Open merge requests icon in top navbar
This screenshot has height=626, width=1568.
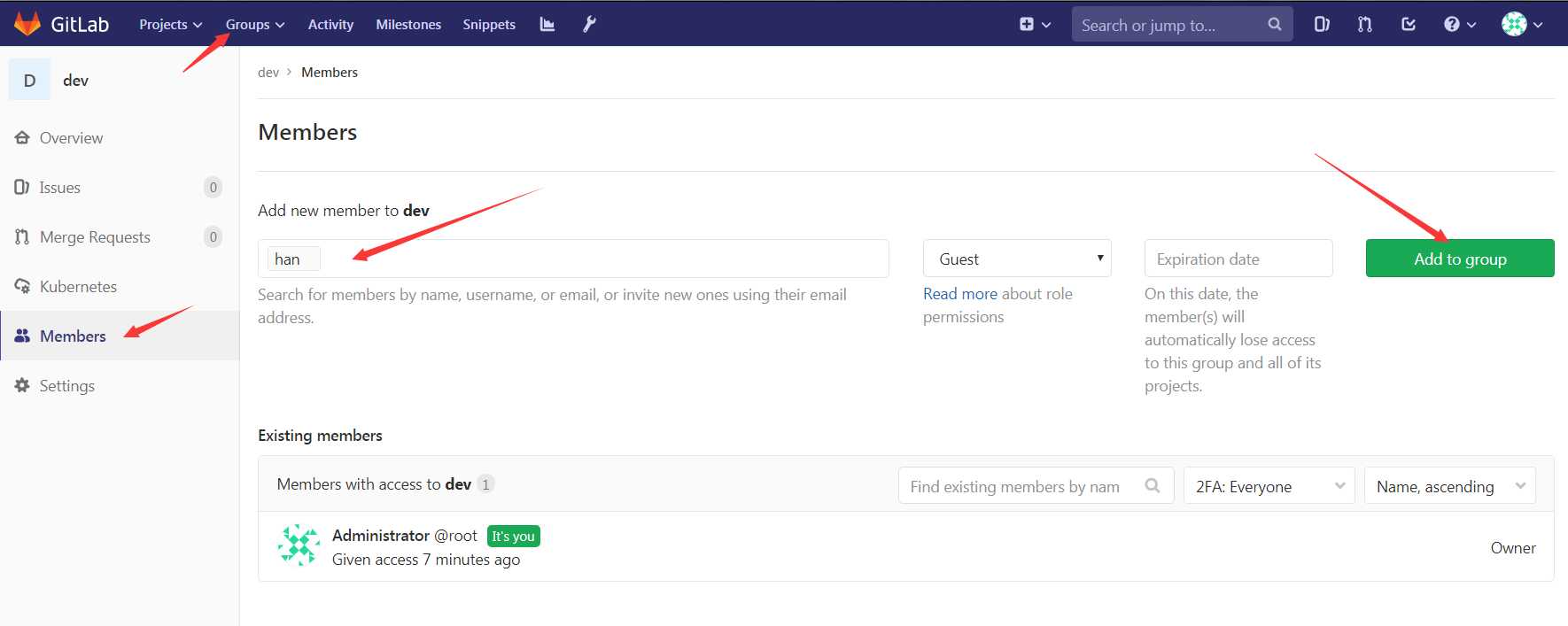pyautogui.click(x=1364, y=25)
